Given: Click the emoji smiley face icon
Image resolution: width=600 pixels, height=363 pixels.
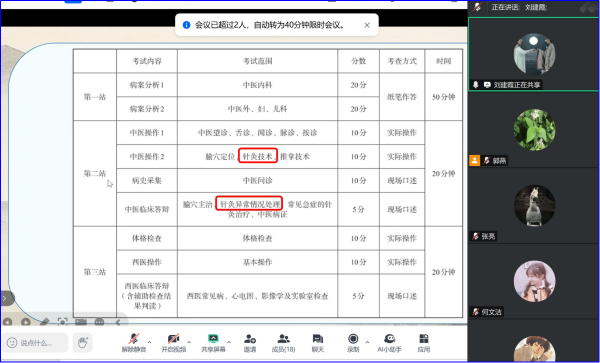Looking at the screenshot, I should [12, 342].
